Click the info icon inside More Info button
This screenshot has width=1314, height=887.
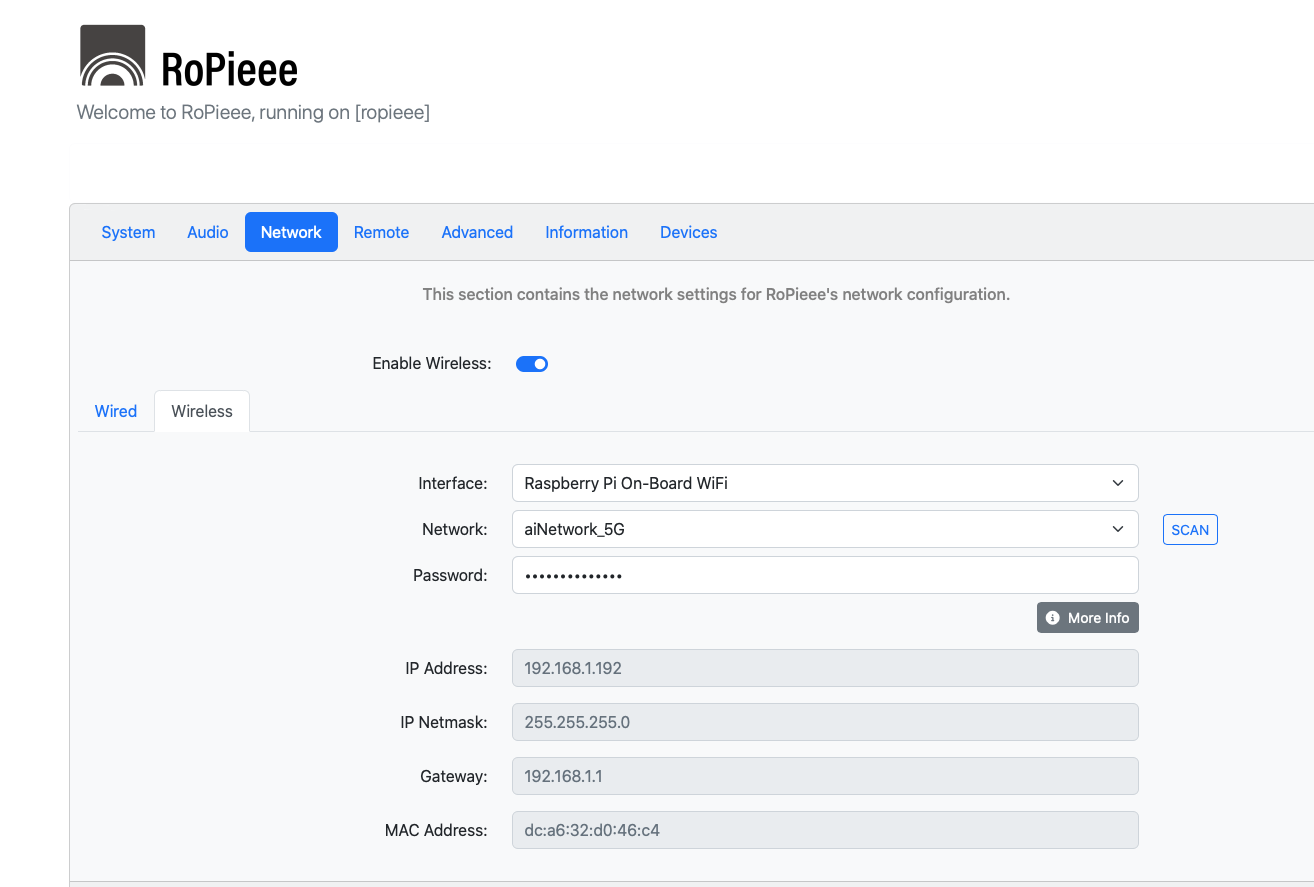pos(1051,617)
